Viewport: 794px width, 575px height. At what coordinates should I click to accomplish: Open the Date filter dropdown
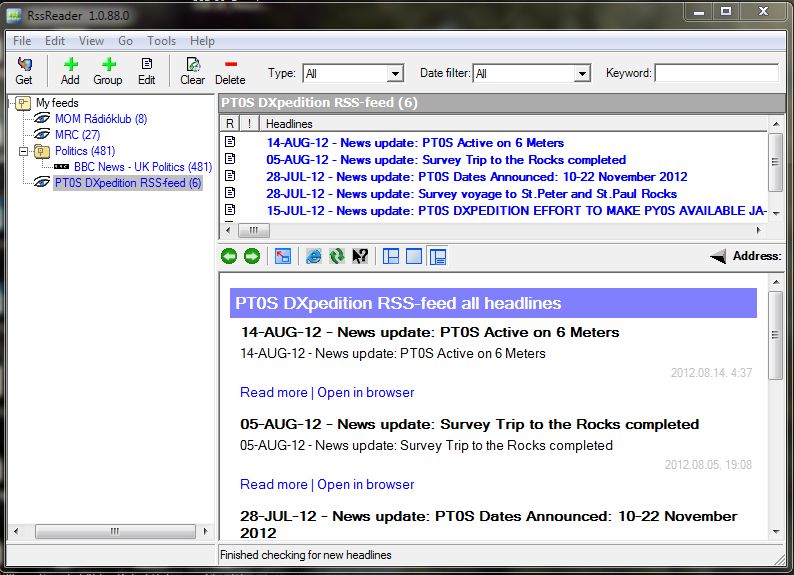click(x=583, y=74)
